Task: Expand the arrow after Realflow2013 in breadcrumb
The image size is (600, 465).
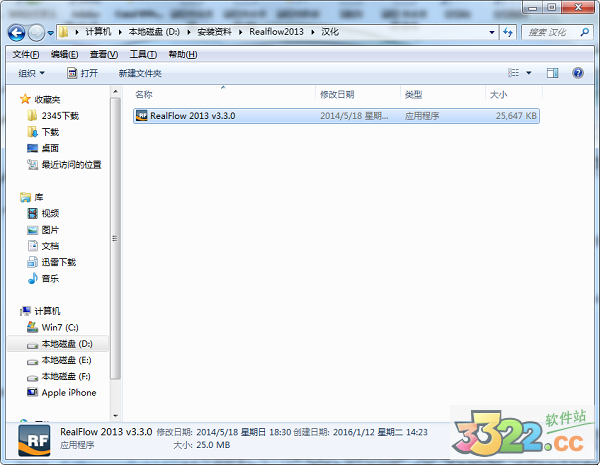Action: coord(313,32)
